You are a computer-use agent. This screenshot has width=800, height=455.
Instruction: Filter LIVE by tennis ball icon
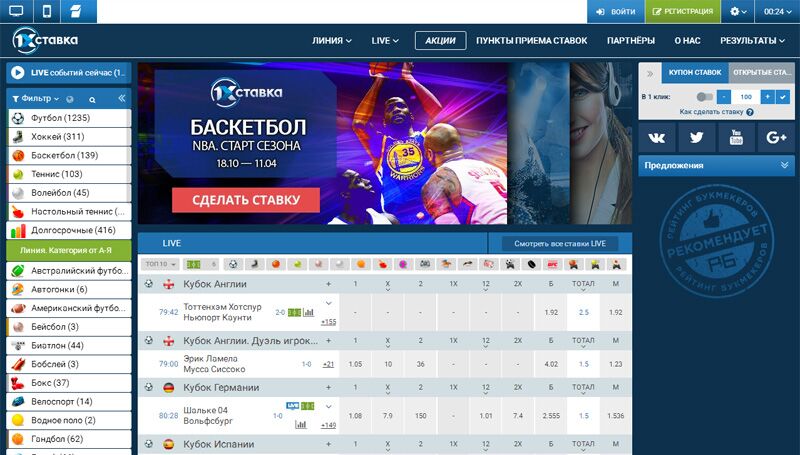297,264
